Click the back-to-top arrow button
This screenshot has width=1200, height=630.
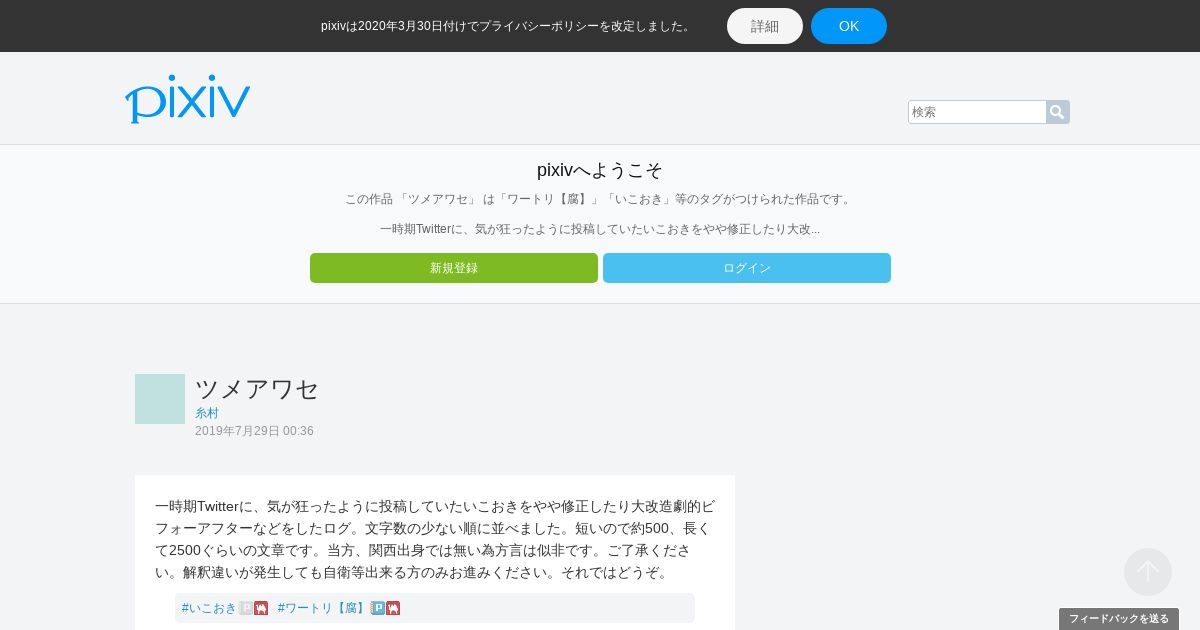point(1148,572)
